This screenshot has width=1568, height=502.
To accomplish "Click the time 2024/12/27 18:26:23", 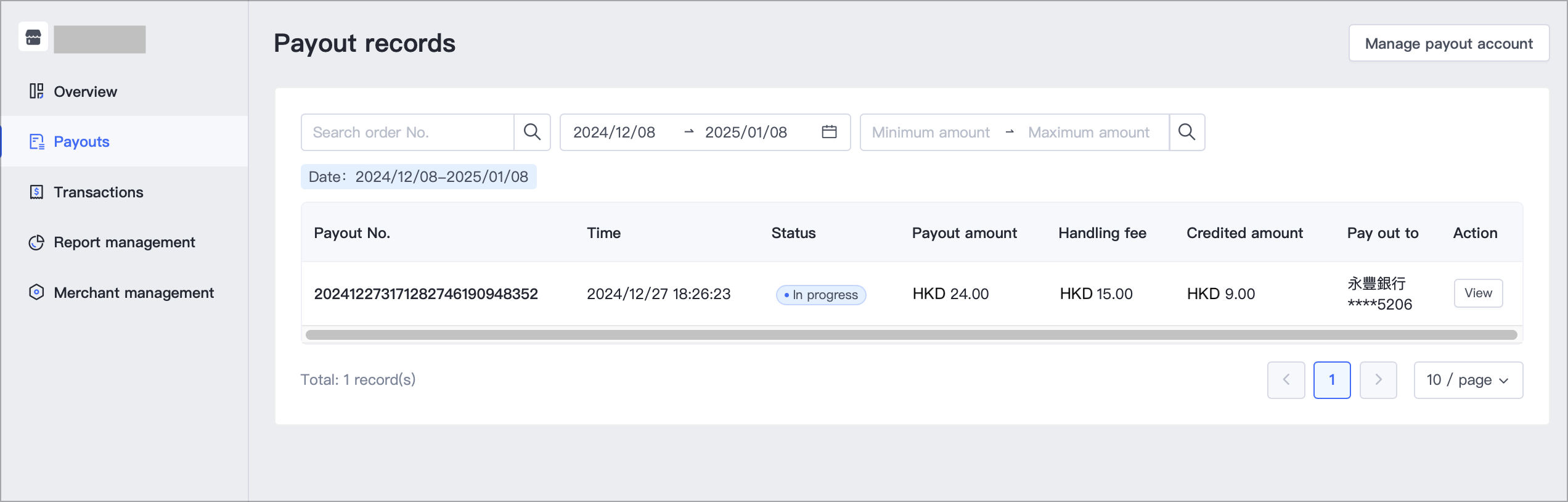I will pyautogui.click(x=658, y=294).
